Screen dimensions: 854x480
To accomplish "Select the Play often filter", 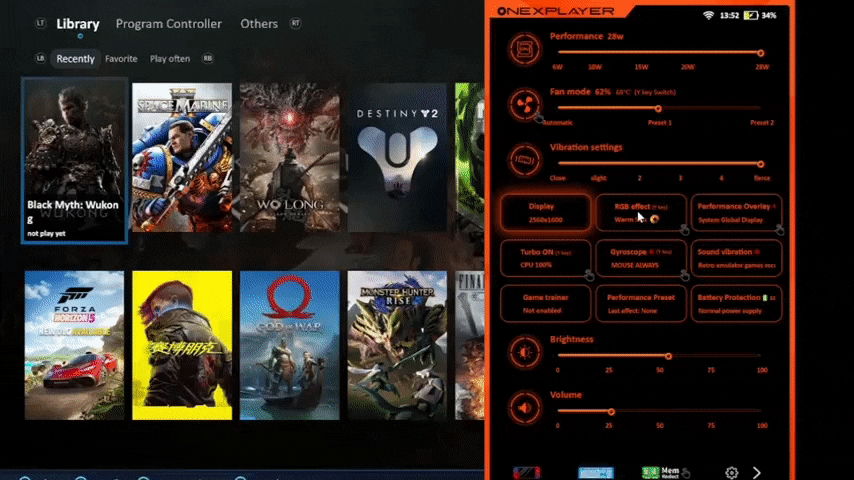I will [170, 59].
